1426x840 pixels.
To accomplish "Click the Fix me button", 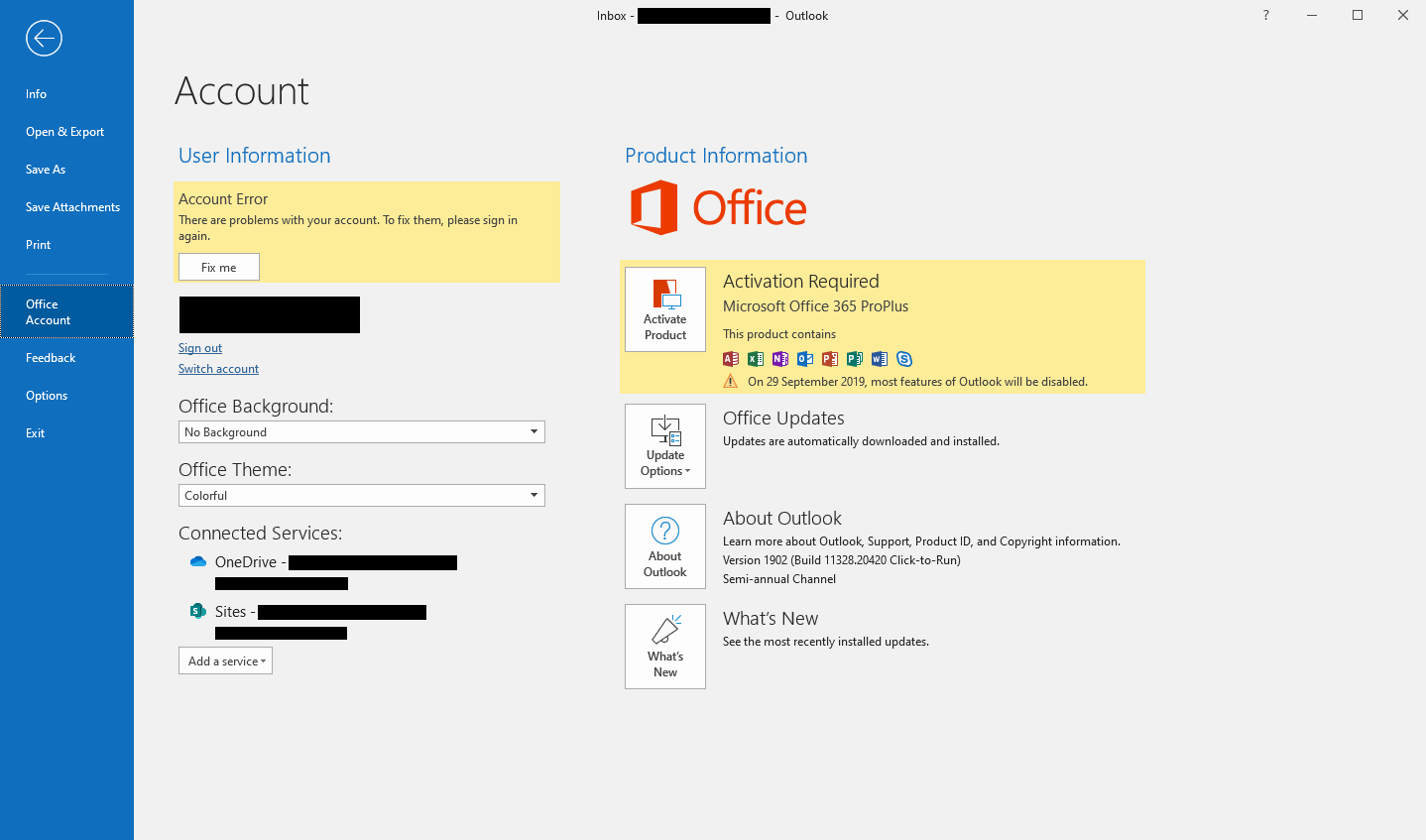I will click(218, 267).
